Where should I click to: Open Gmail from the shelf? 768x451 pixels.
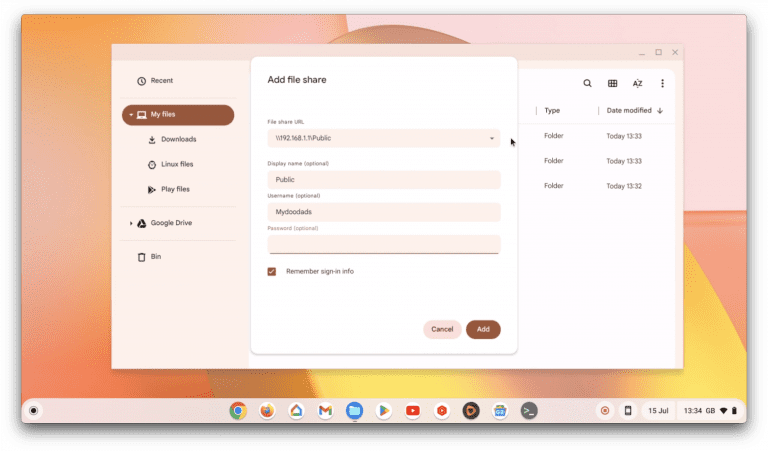click(325, 411)
